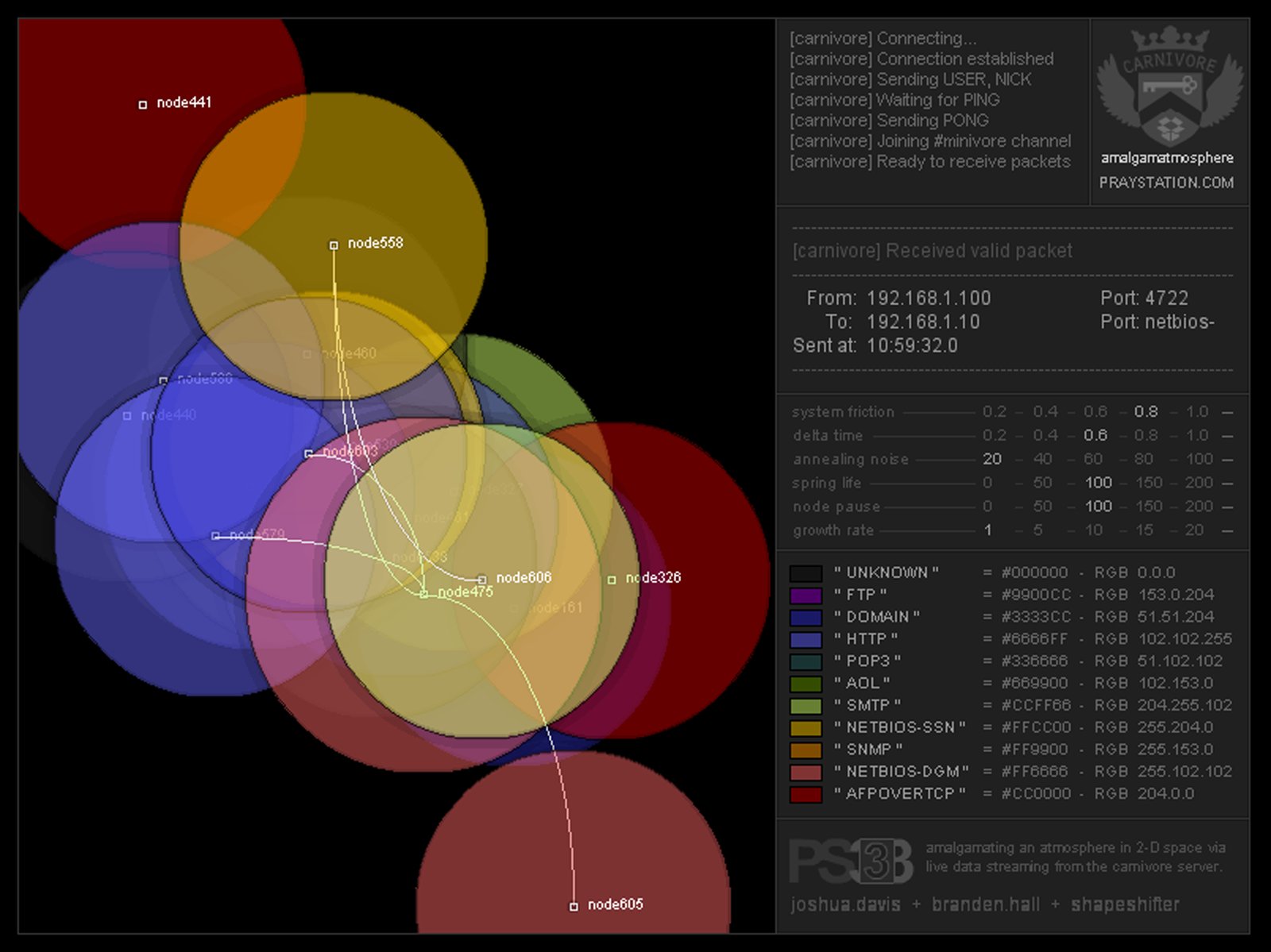The height and width of the screenshot is (952, 1271).
Task: Click the AOL green color swatch
Action: pyautogui.click(x=805, y=684)
